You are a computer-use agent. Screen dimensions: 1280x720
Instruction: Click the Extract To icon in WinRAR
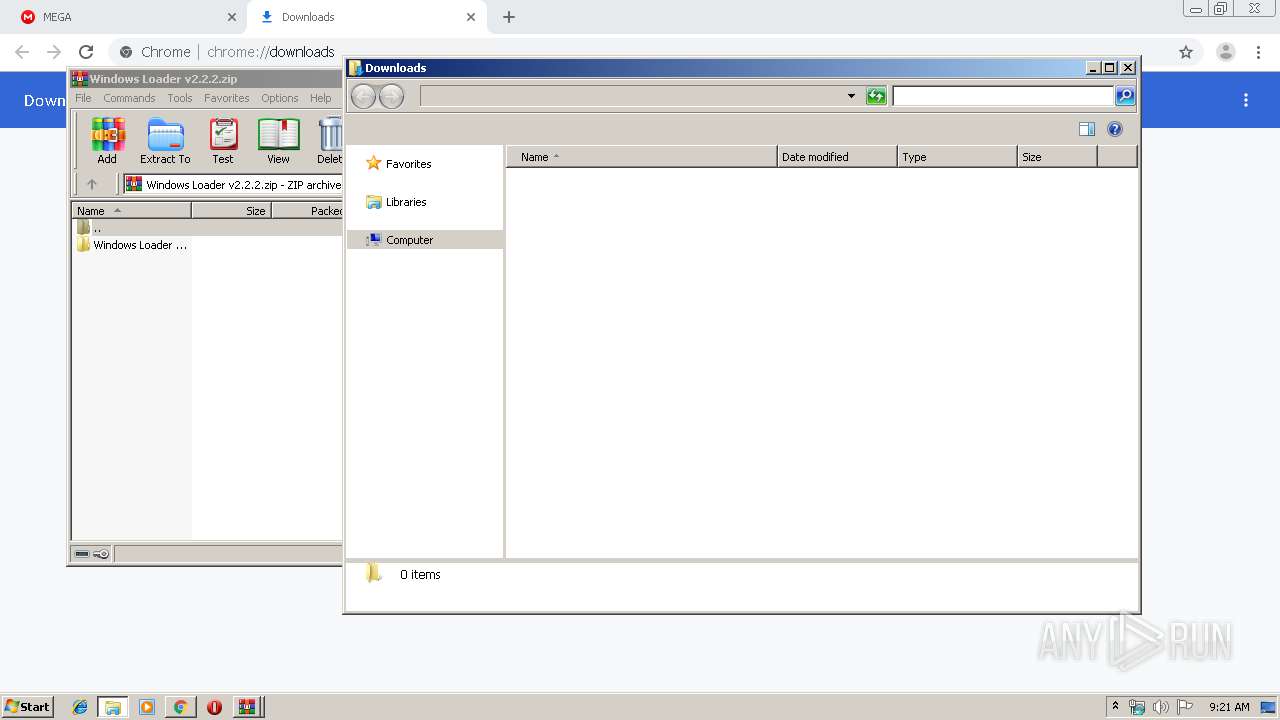[x=165, y=141]
